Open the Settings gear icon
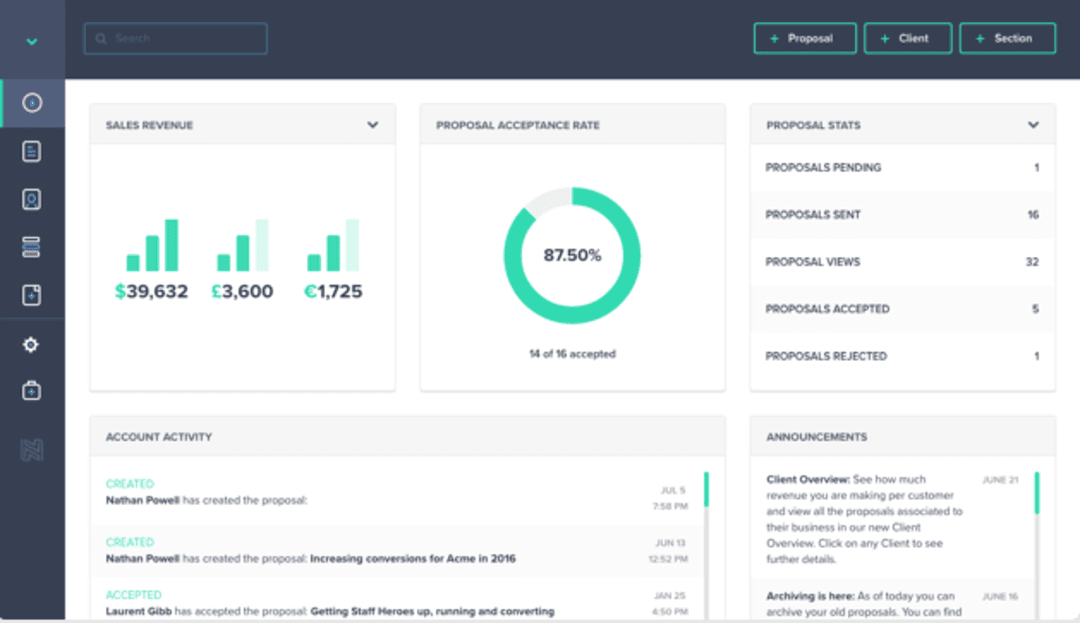The height and width of the screenshot is (623, 1080). (x=32, y=344)
